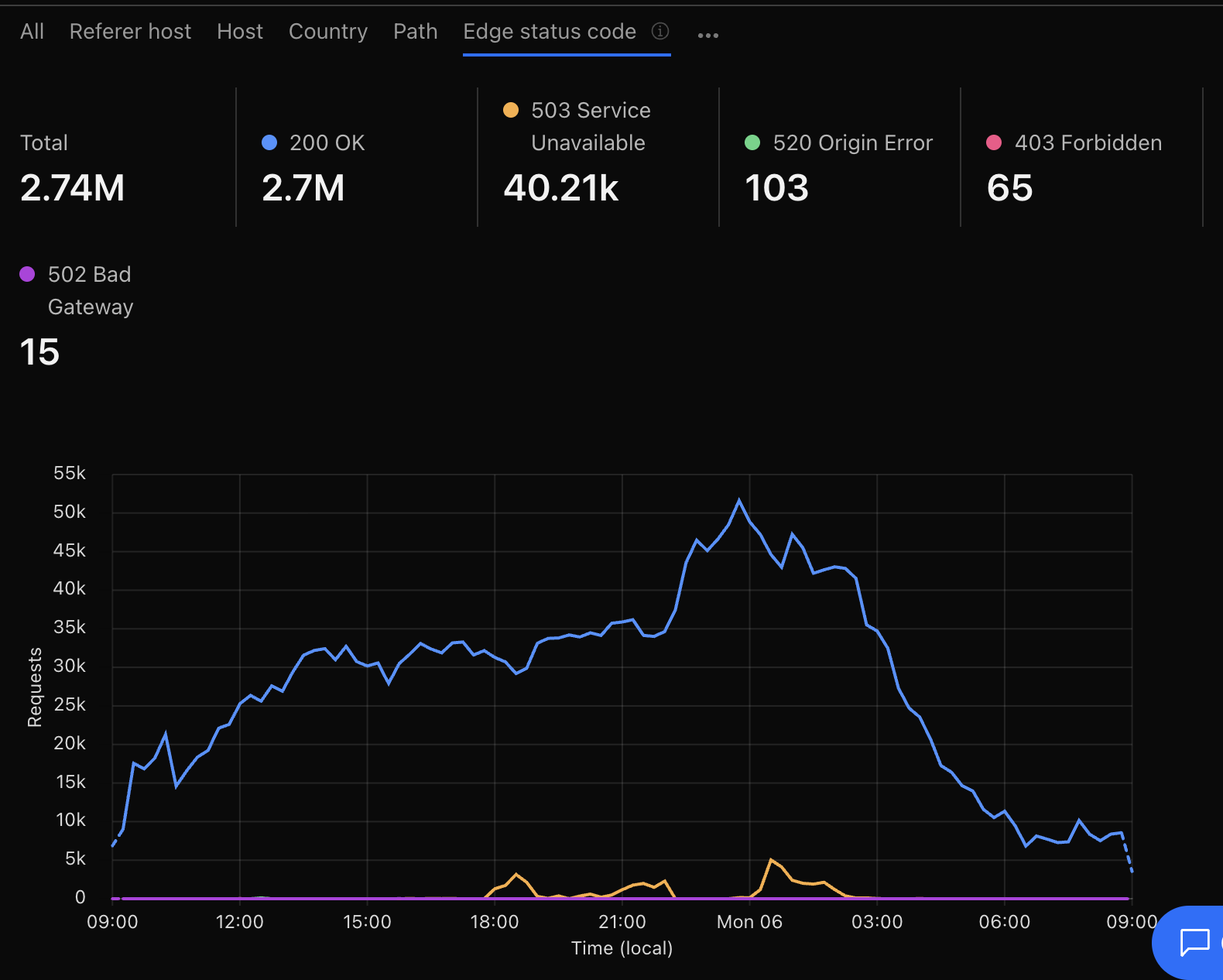Click the 40.21k count value

(x=561, y=188)
